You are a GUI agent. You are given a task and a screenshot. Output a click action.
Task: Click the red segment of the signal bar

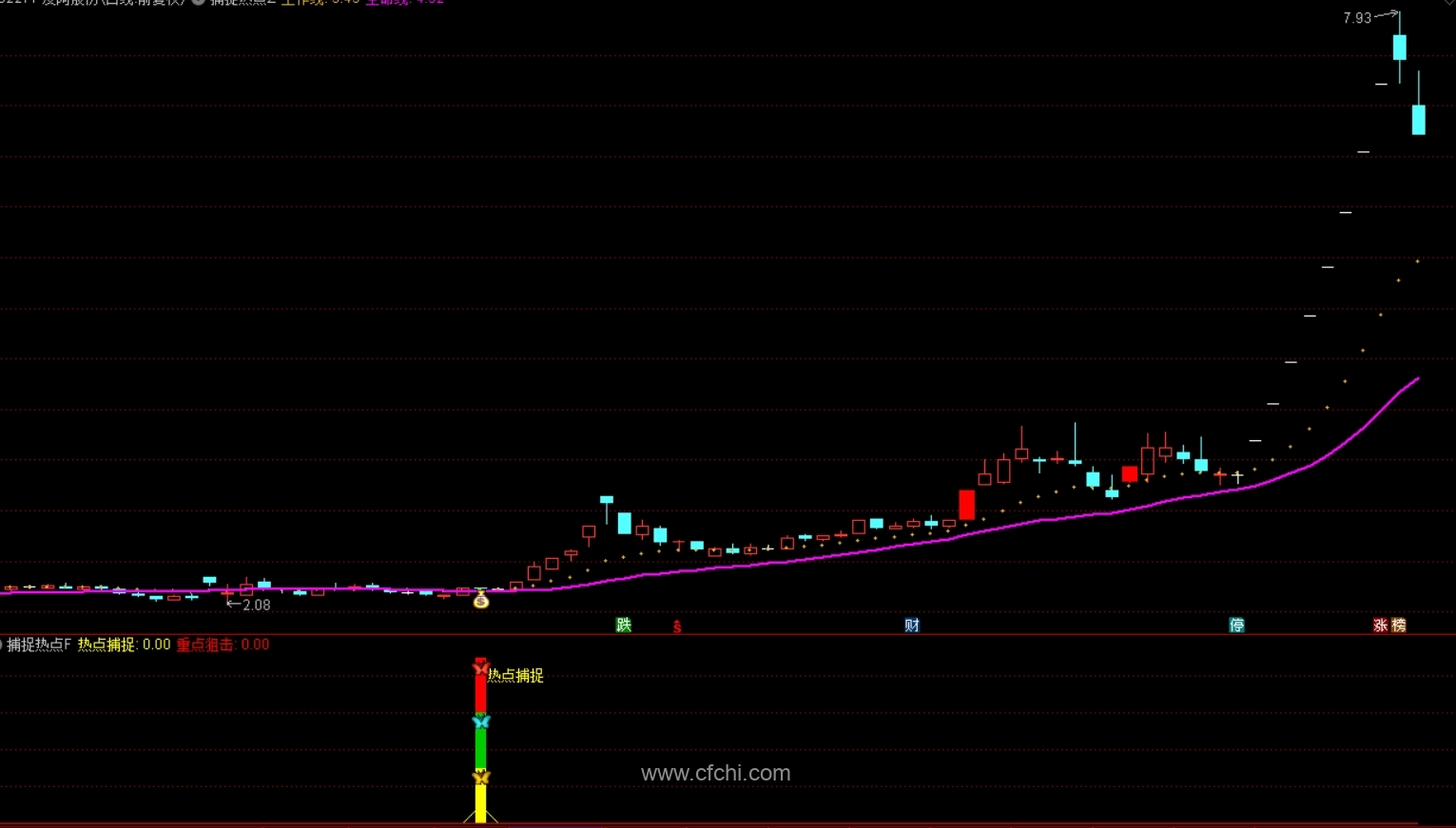point(481,695)
